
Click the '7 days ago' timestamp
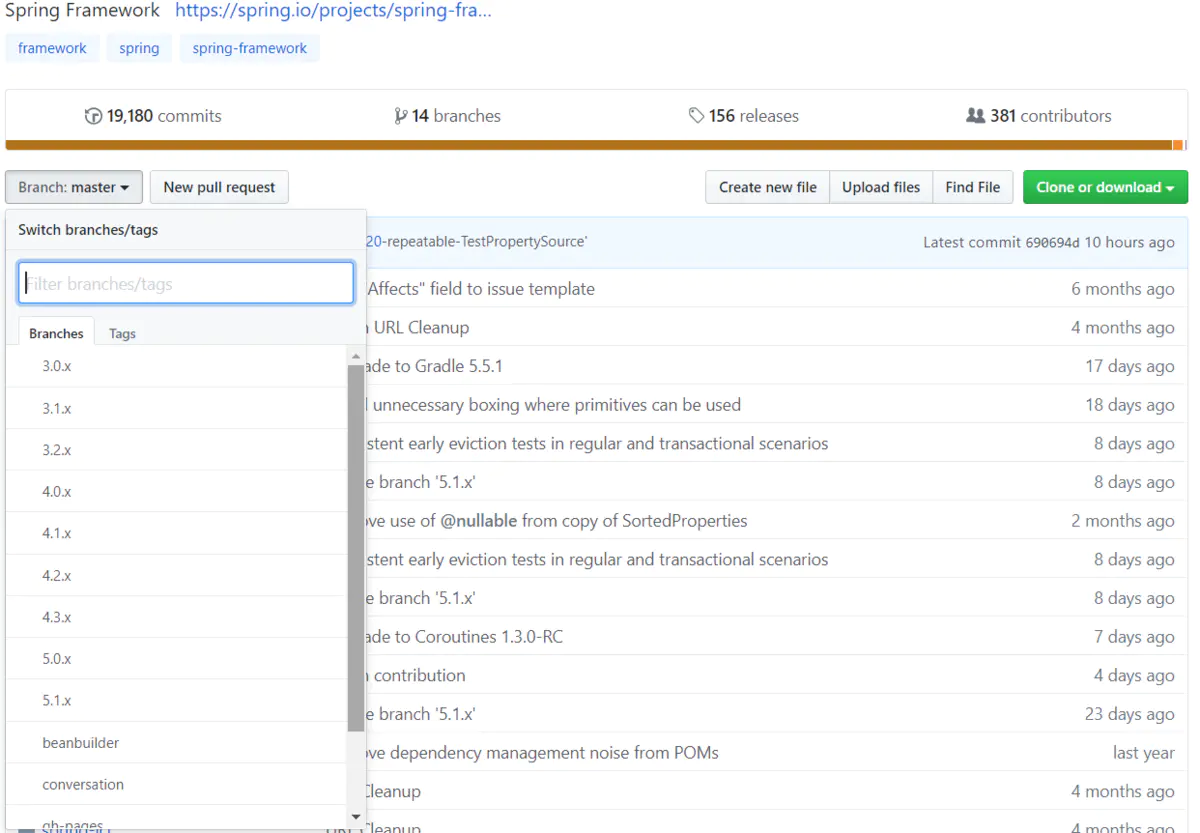pos(1134,637)
